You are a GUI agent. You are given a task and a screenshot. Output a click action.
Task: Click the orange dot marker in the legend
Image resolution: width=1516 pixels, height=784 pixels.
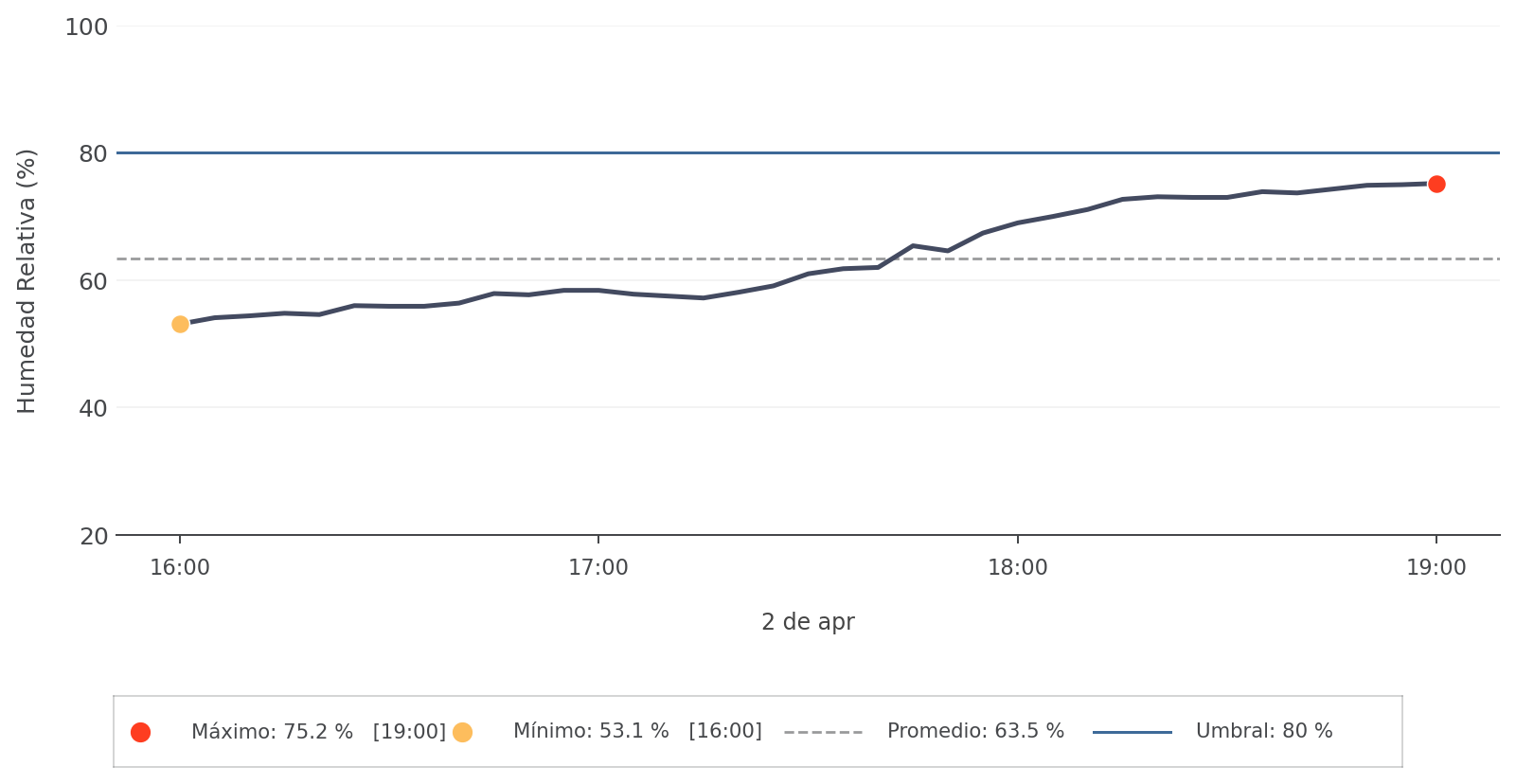pyautogui.click(x=462, y=732)
